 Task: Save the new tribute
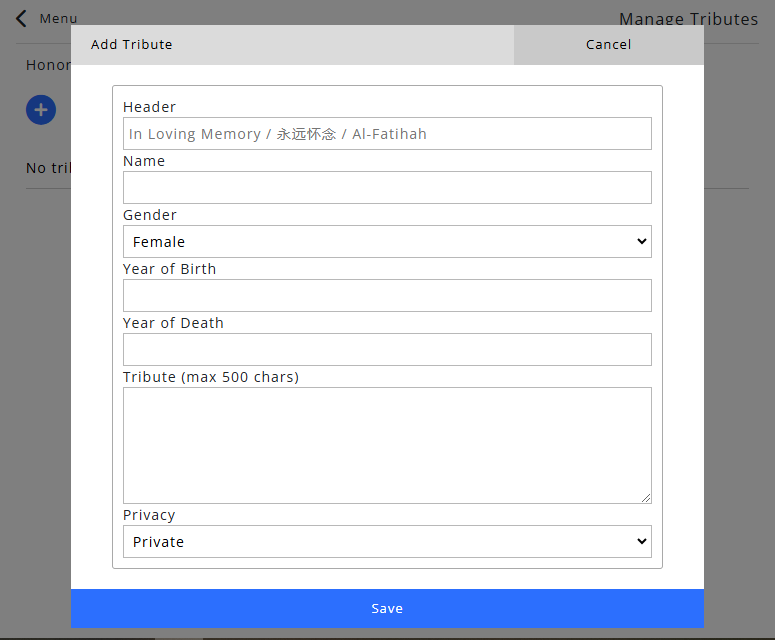(387, 608)
